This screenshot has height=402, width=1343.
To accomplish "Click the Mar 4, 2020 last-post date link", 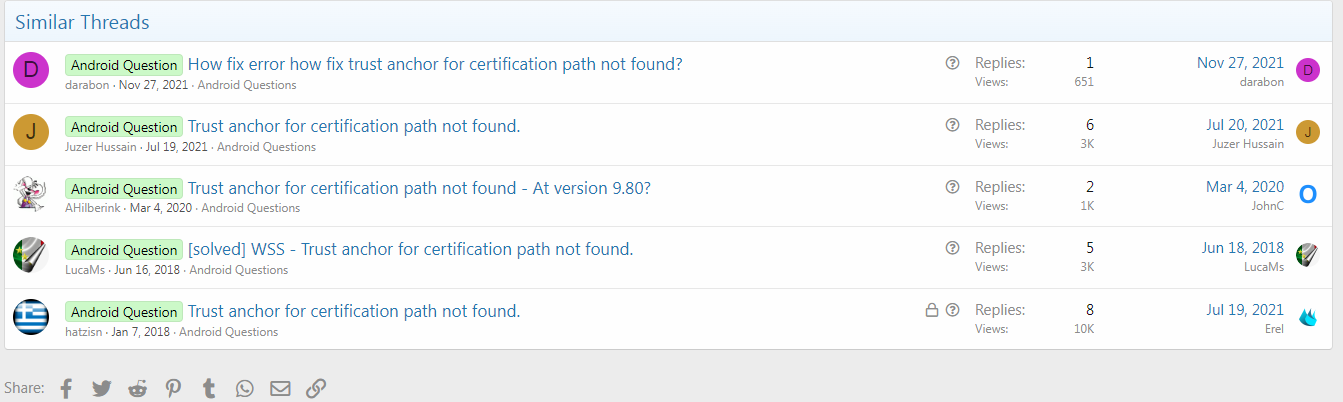I will click(1244, 186).
